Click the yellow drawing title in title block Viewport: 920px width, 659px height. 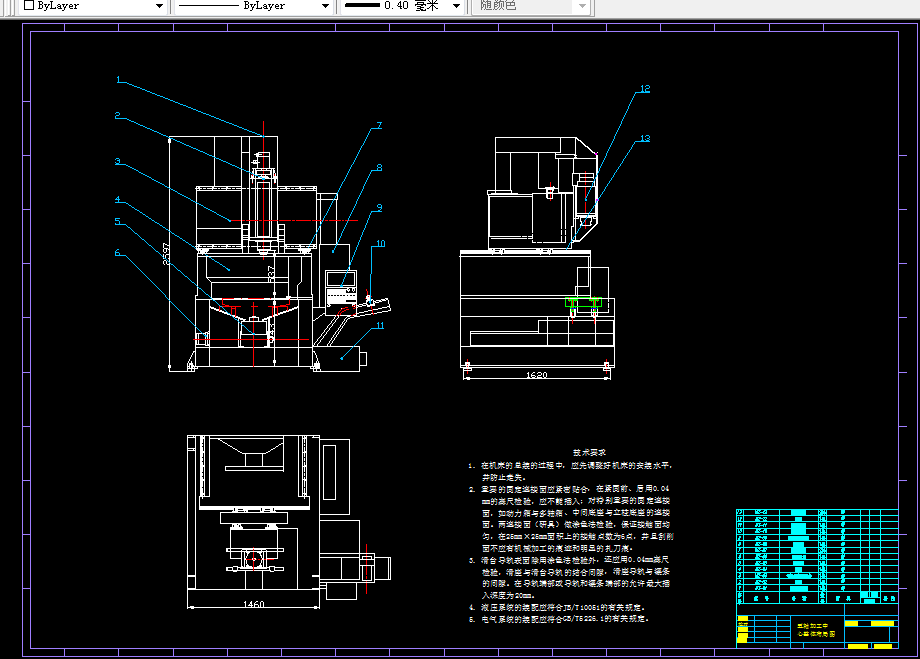coord(816,630)
